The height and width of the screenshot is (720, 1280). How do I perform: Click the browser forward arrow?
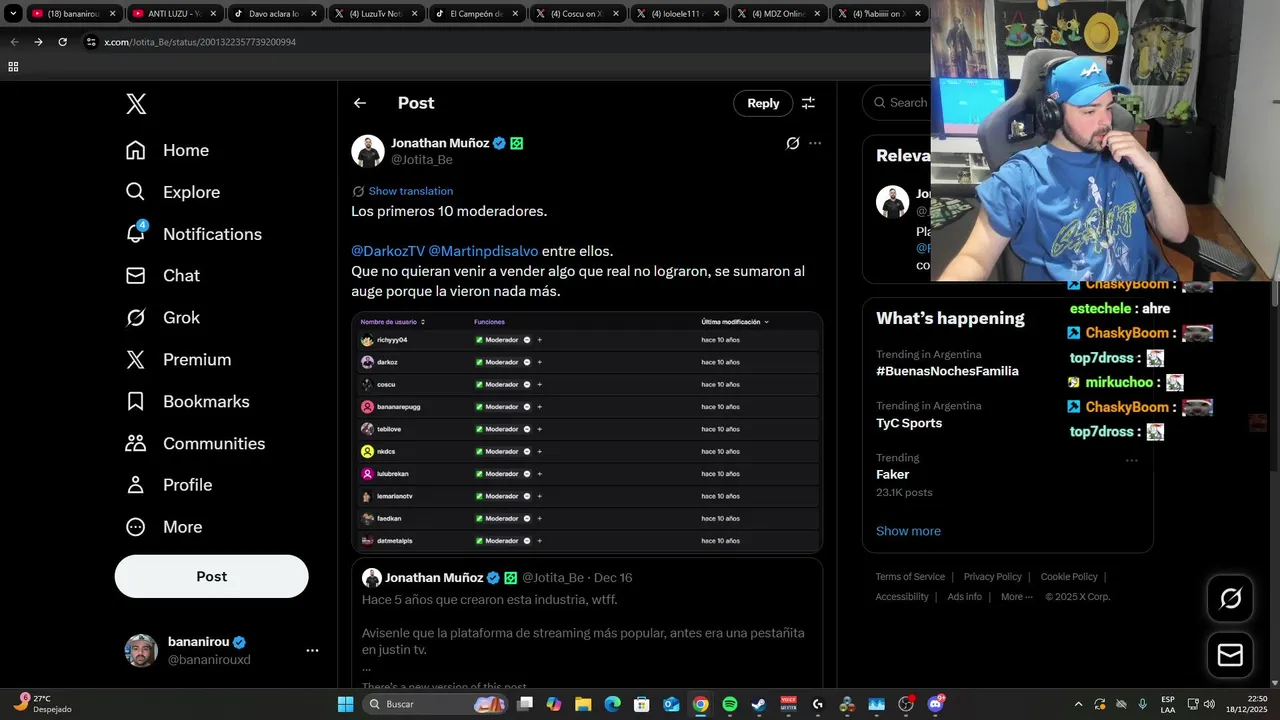(x=38, y=42)
